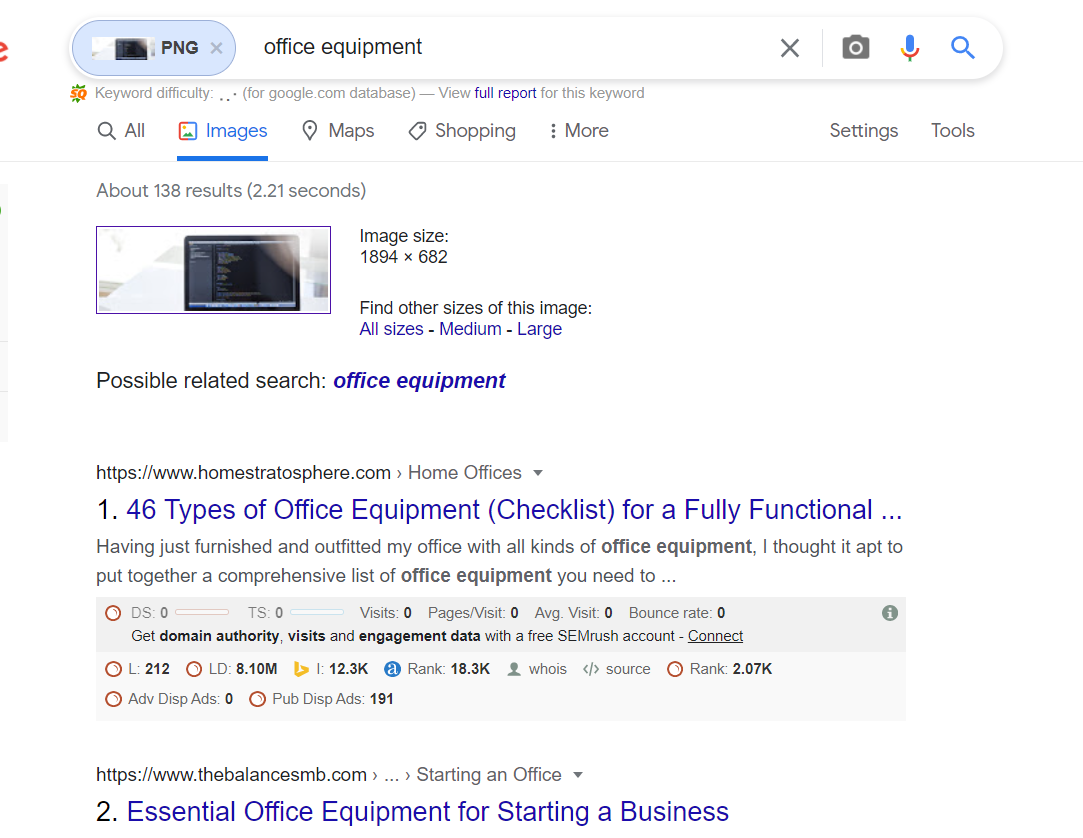1083x838 pixels.
Task: View page source via the code icon
Action: tap(590, 669)
